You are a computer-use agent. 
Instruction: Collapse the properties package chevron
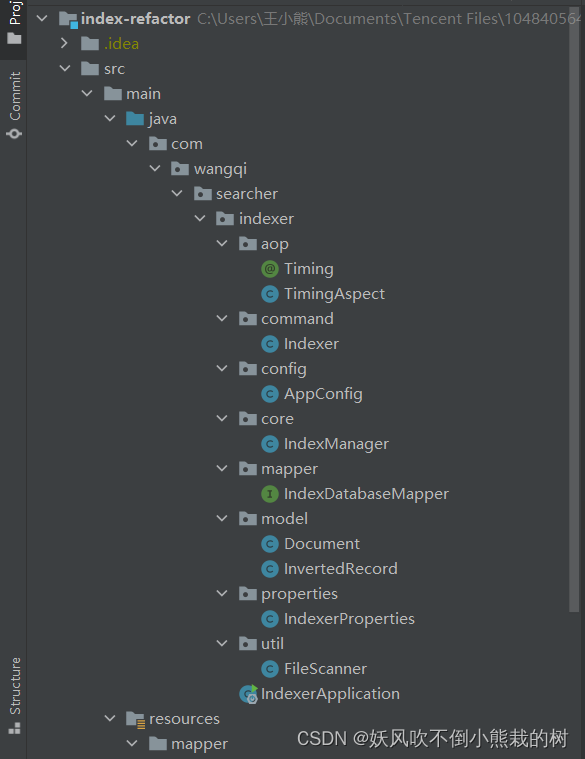pos(222,593)
